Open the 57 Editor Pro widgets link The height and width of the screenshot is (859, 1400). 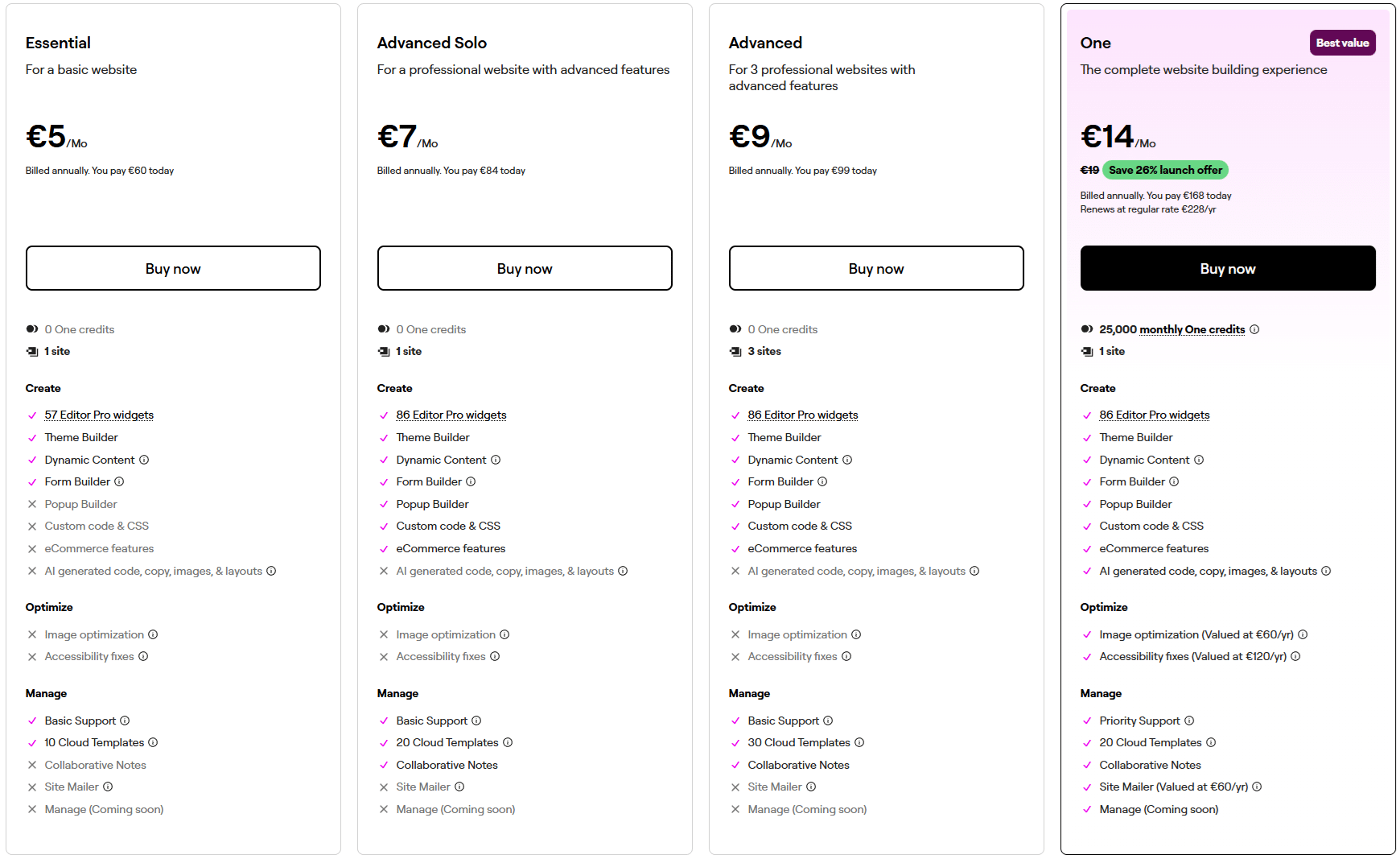[99, 415]
